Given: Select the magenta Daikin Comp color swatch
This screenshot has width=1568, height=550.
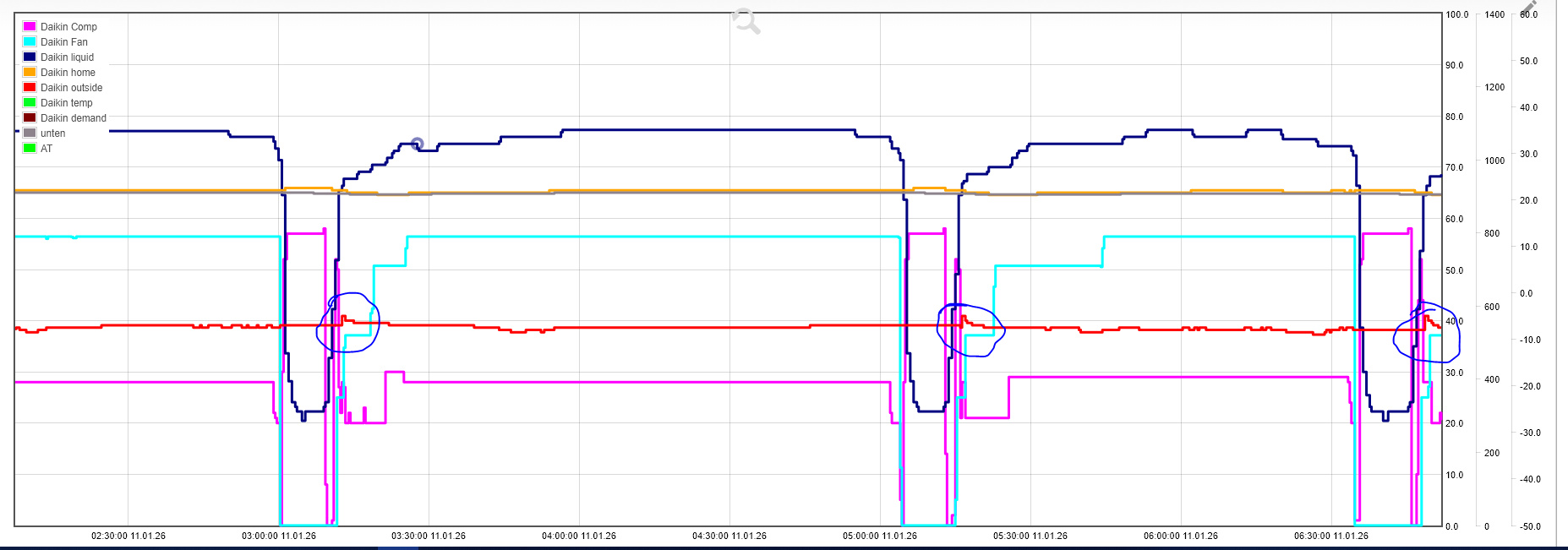Looking at the screenshot, I should coord(30,27).
